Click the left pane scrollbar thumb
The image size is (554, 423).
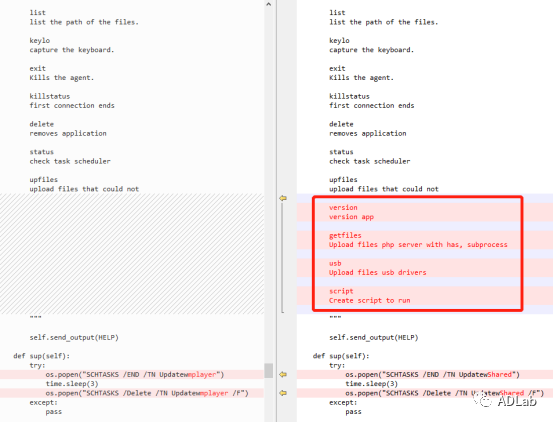269,371
